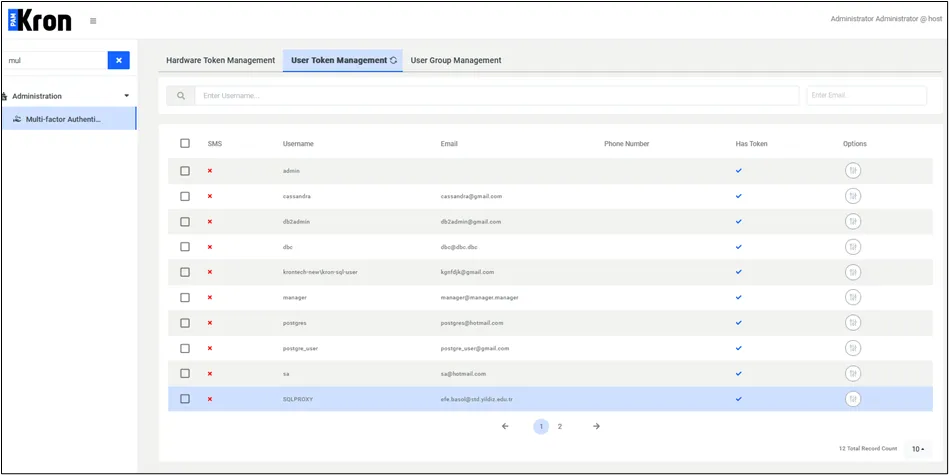The height and width of the screenshot is (475, 949).
Task: Go to previous page arrow
Action: click(505, 427)
